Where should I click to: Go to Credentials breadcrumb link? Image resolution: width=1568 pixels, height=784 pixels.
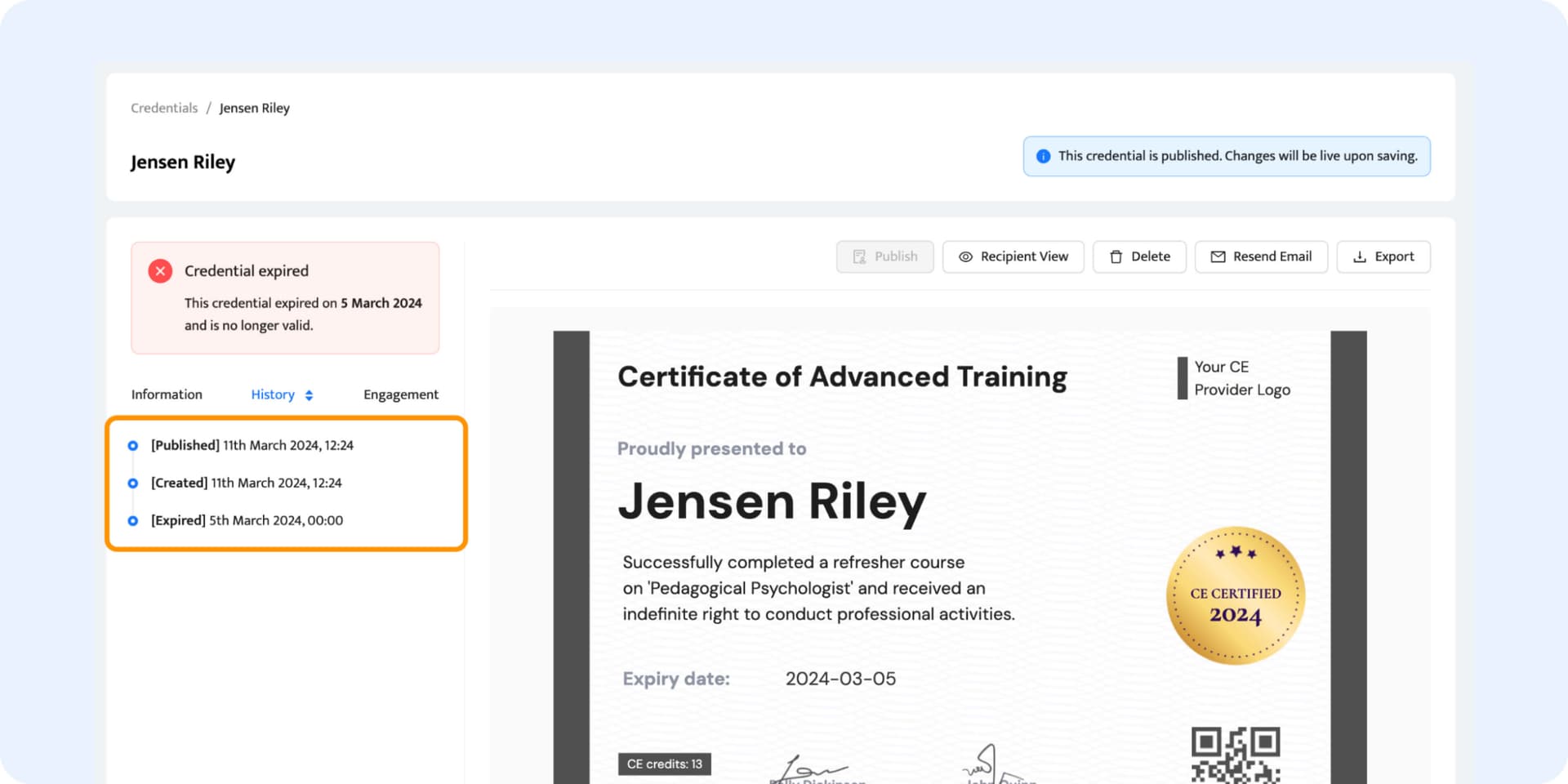tap(164, 108)
